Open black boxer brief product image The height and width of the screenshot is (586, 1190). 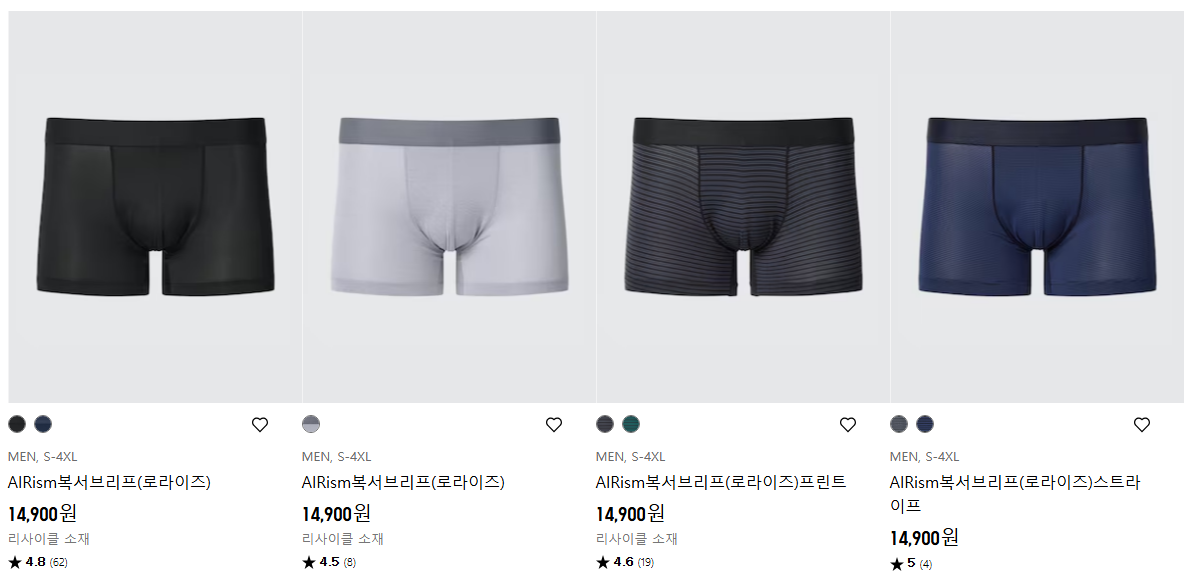point(155,206)
